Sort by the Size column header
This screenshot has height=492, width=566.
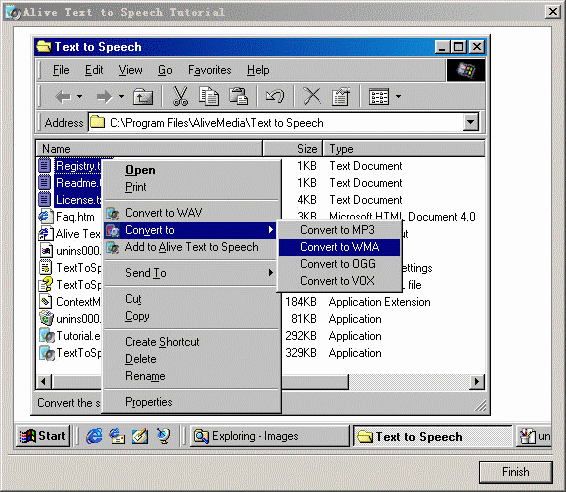point(292,149)
